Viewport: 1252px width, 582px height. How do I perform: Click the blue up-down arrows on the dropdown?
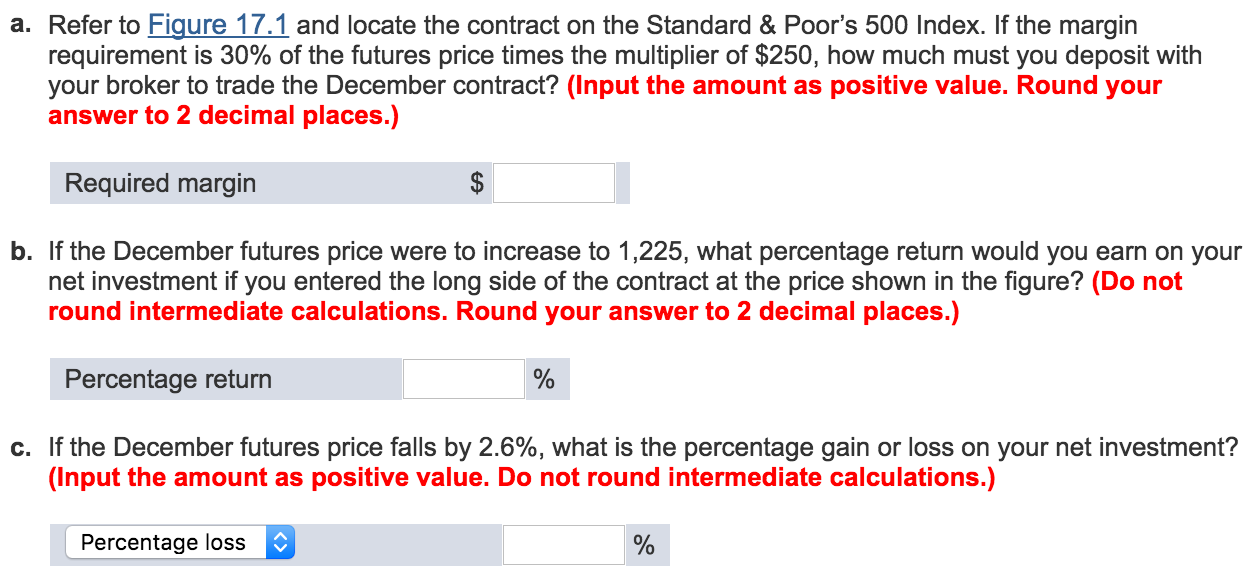click(280, 543)
